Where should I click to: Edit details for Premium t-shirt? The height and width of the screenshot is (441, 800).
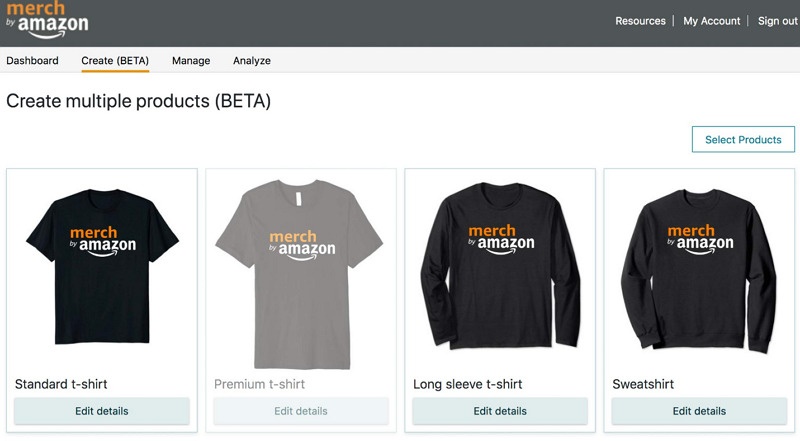(x=301, y=411)
